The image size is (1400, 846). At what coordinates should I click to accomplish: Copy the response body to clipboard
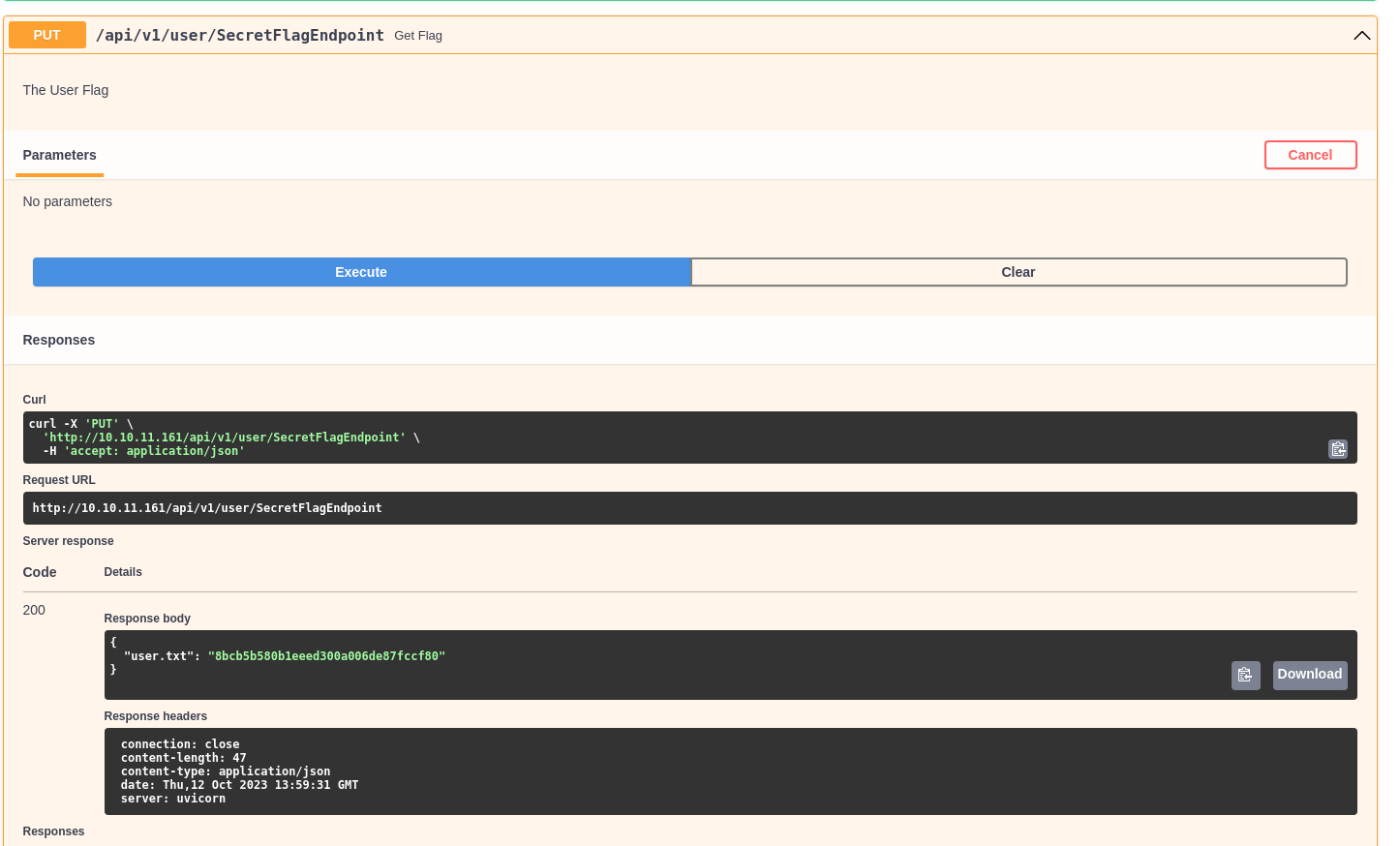[1245, 675]
